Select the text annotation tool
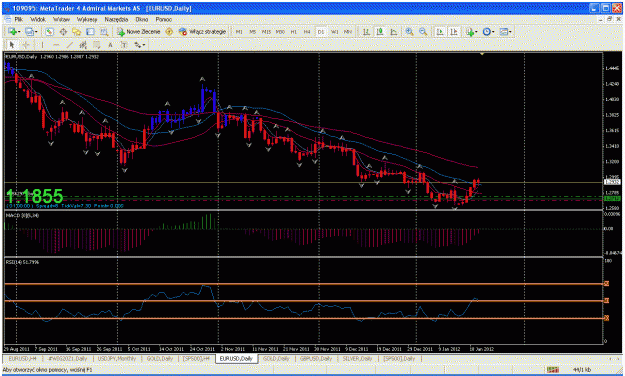Image resolution: width=625 pixels, height=376 pixels. pyautogui.click(x=110, y=45)
